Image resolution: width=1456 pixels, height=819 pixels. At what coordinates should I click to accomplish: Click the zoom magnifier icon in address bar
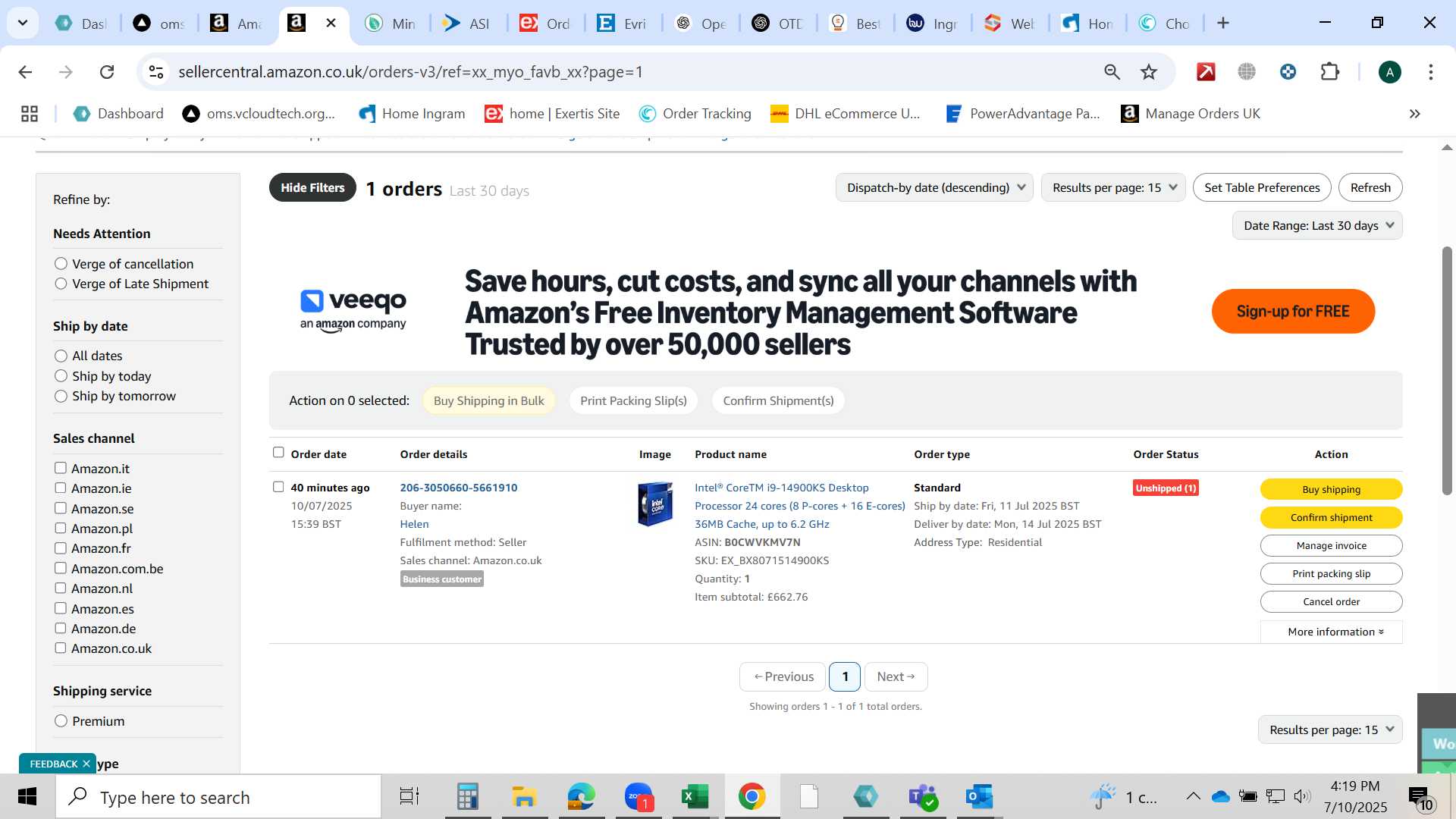click(x=1112, y=72)
